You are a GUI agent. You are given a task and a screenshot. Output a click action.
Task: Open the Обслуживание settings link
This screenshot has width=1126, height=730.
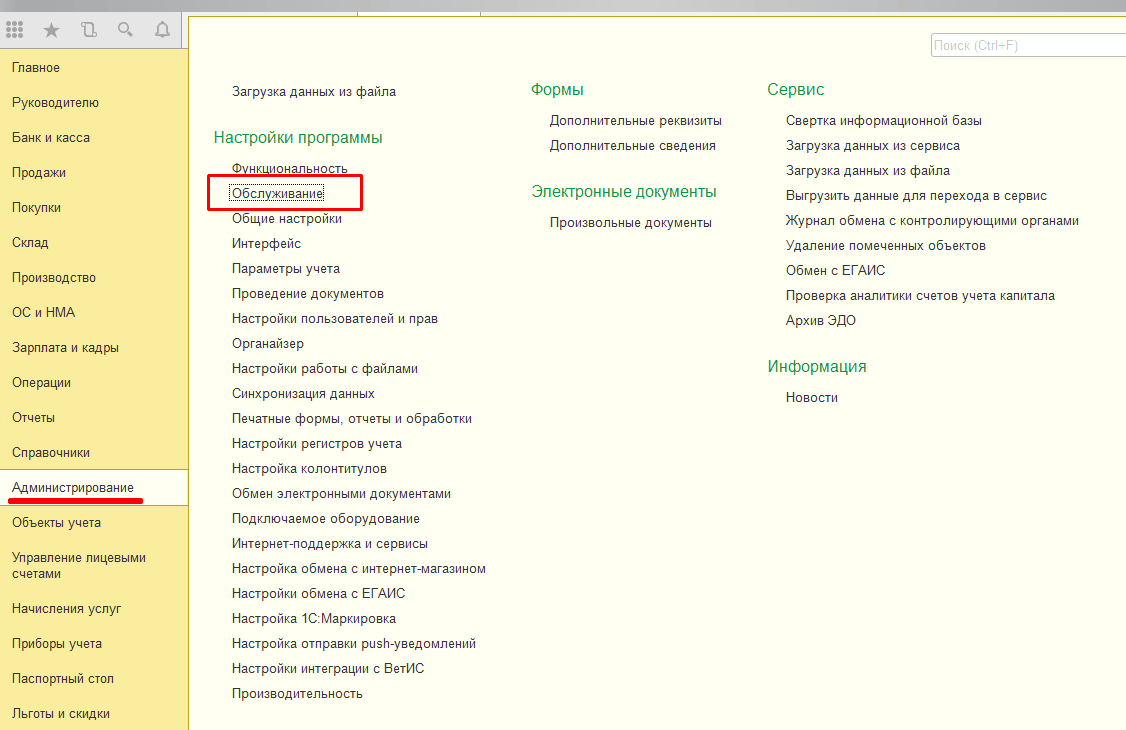pos(277,193)
